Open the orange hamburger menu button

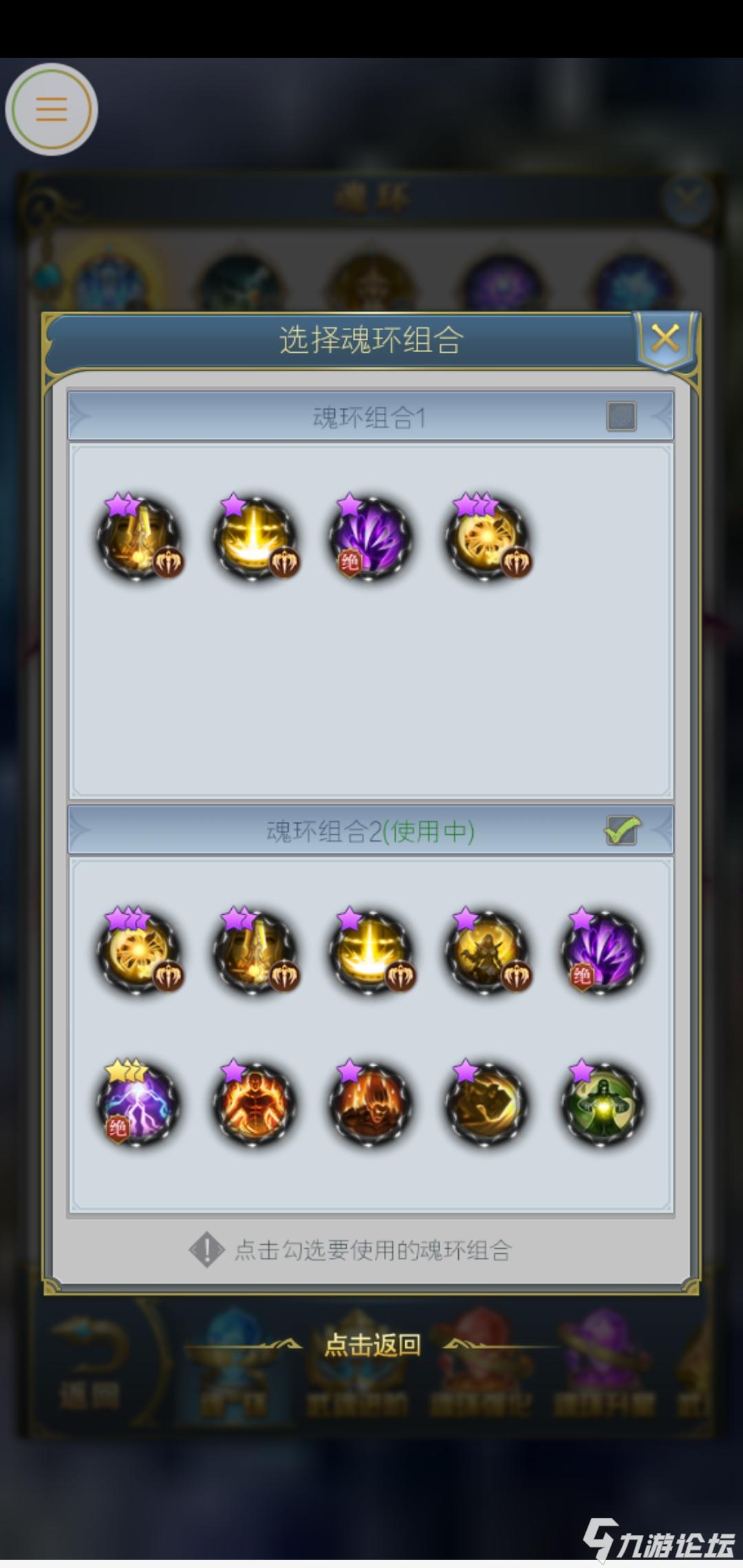click(x=52, y=109)
